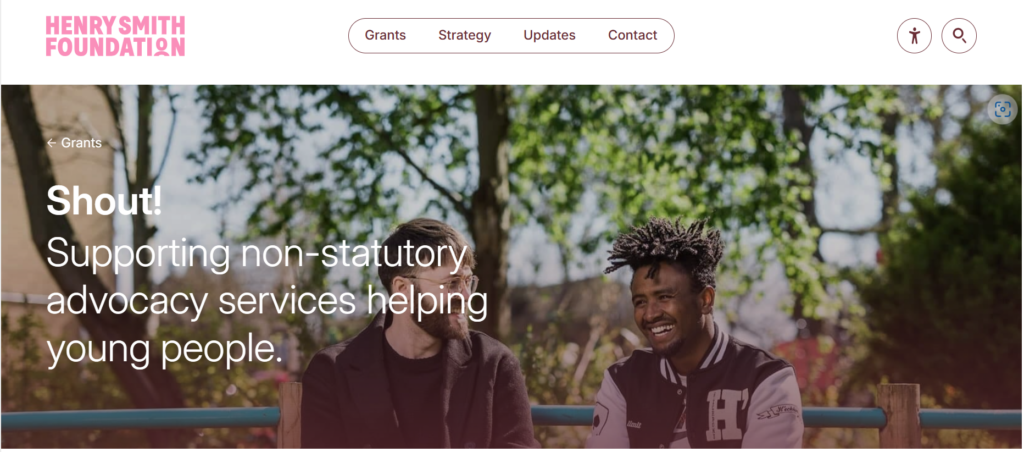Click the wooden fence post on right
This screenshot has width=1024, height=452.
898,415
